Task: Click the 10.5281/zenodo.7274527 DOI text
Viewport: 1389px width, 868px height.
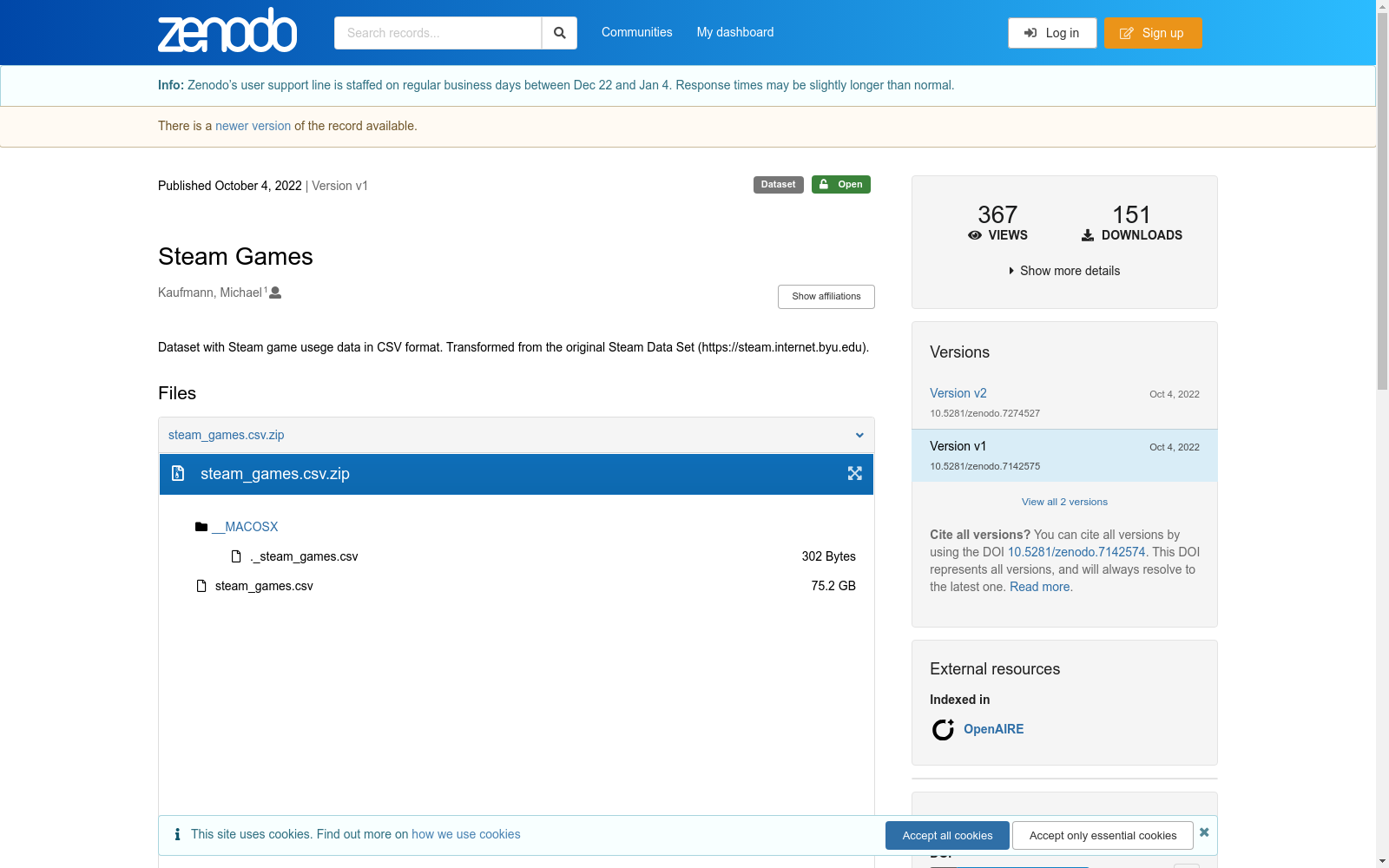Action: 985,413
